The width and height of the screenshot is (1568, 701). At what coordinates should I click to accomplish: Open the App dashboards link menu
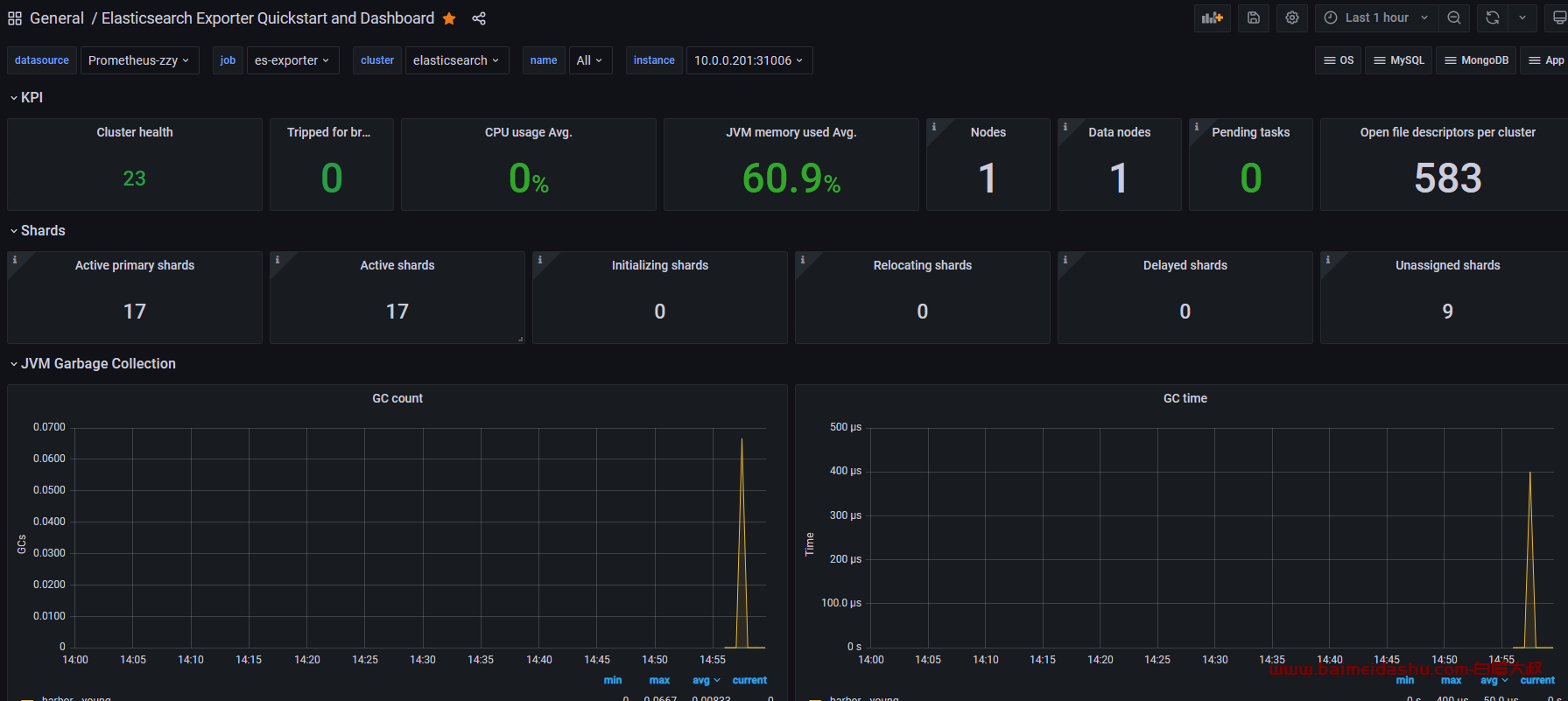coord(1546,60)
